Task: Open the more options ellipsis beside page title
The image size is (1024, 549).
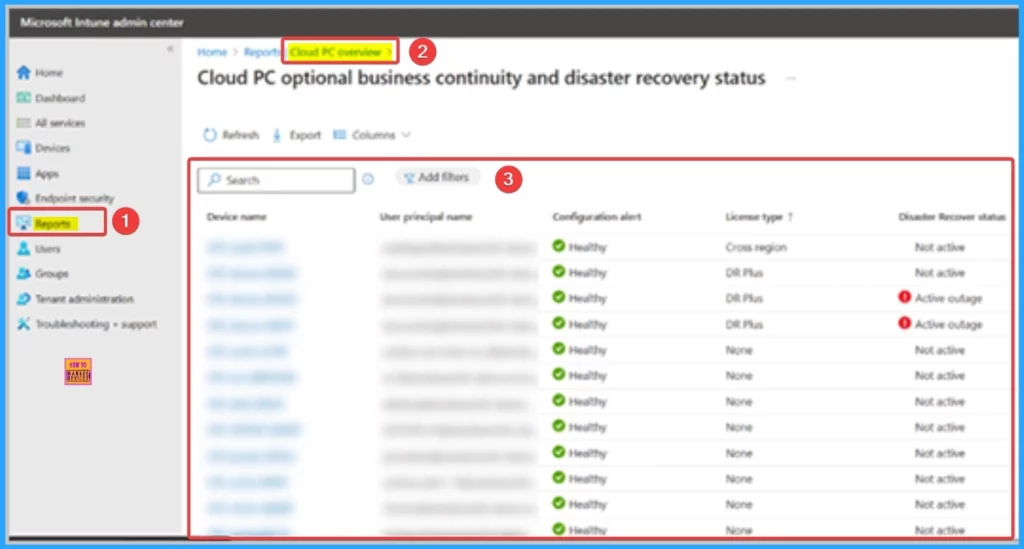Action: 791,78
